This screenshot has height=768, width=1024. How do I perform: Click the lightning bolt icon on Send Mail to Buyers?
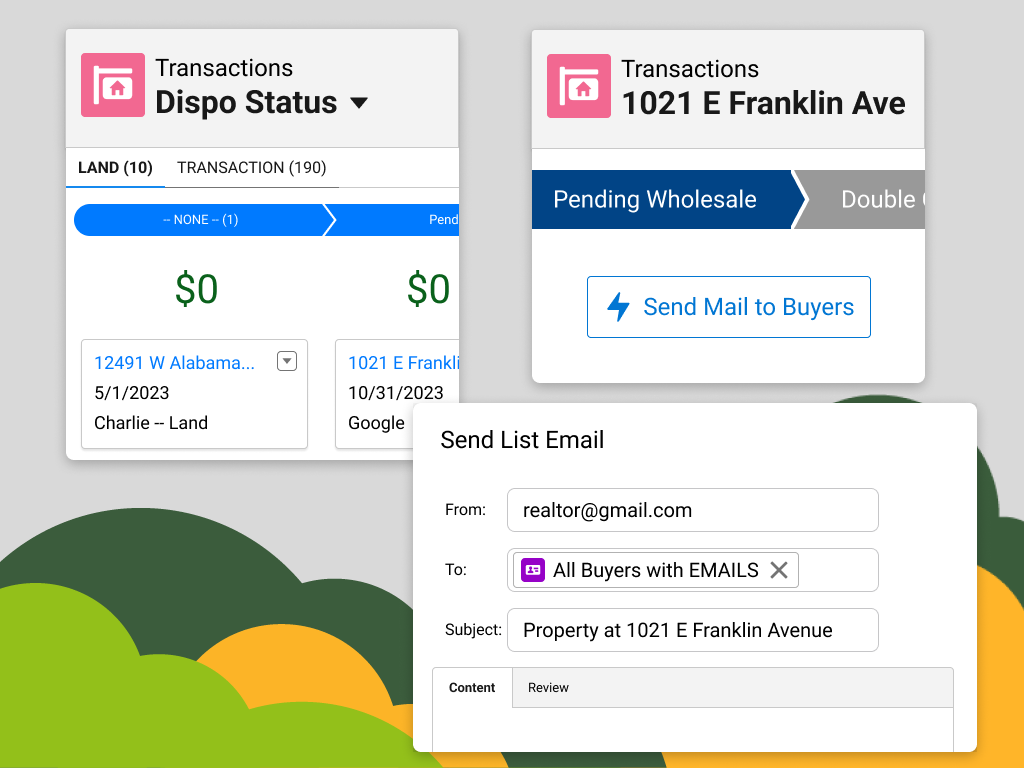click(617, 307)
